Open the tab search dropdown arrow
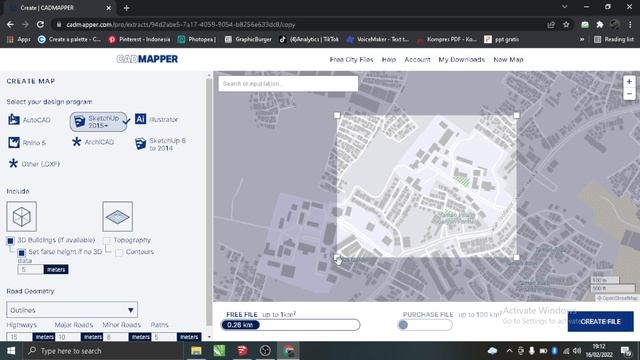 point(564,7)
